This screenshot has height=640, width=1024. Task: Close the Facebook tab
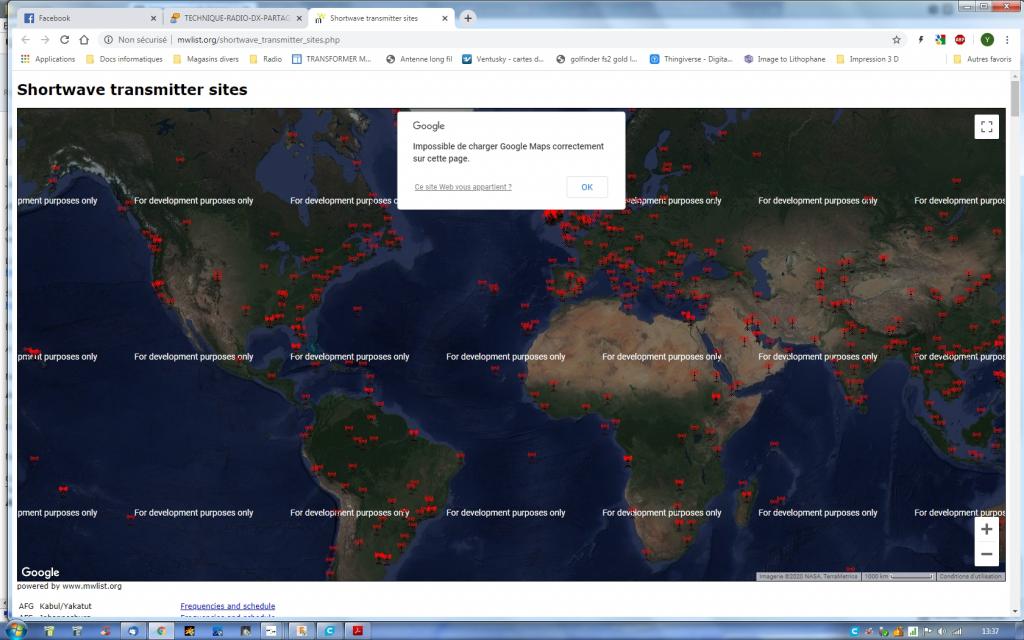tap(153, 18)
